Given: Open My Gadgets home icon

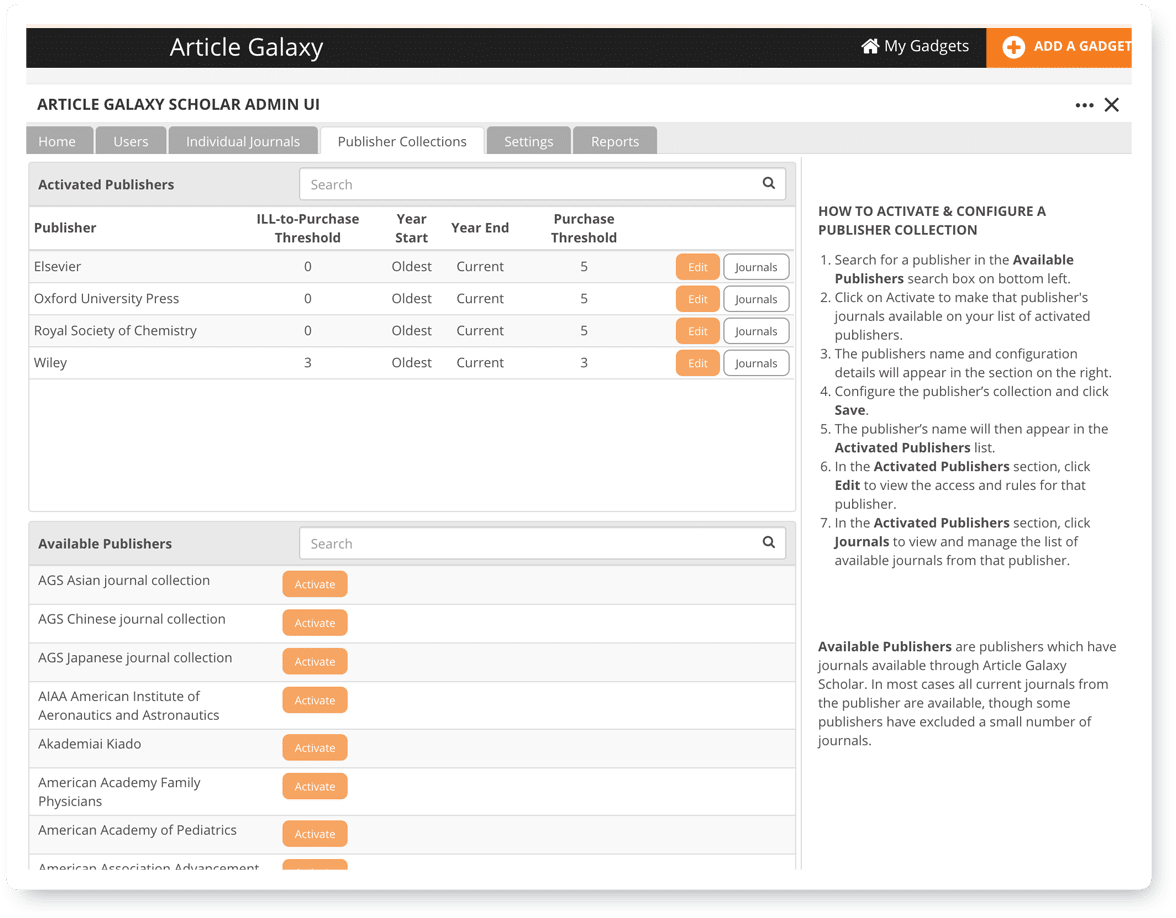Looking at the screenshot, I should (x=869, y=46).
